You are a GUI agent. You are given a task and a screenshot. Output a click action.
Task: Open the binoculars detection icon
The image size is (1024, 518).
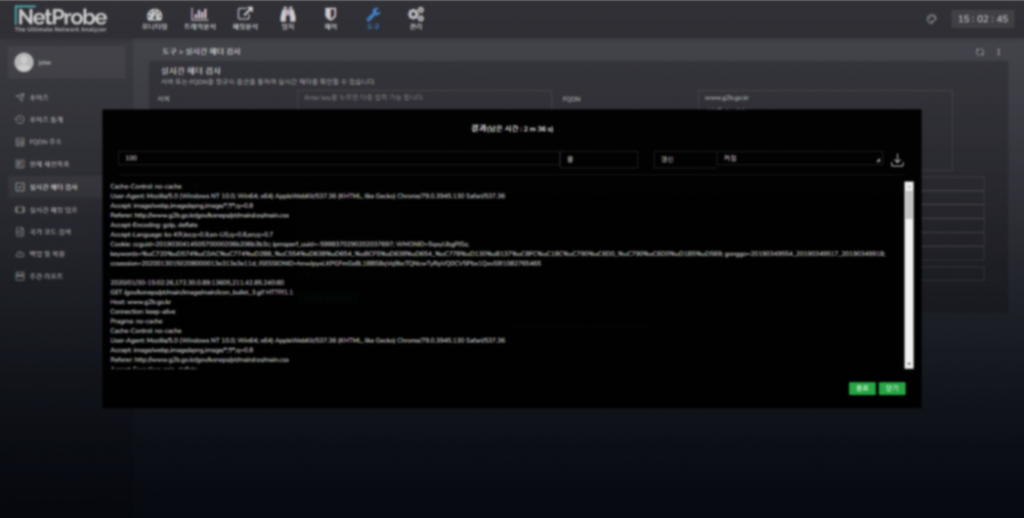288,18
